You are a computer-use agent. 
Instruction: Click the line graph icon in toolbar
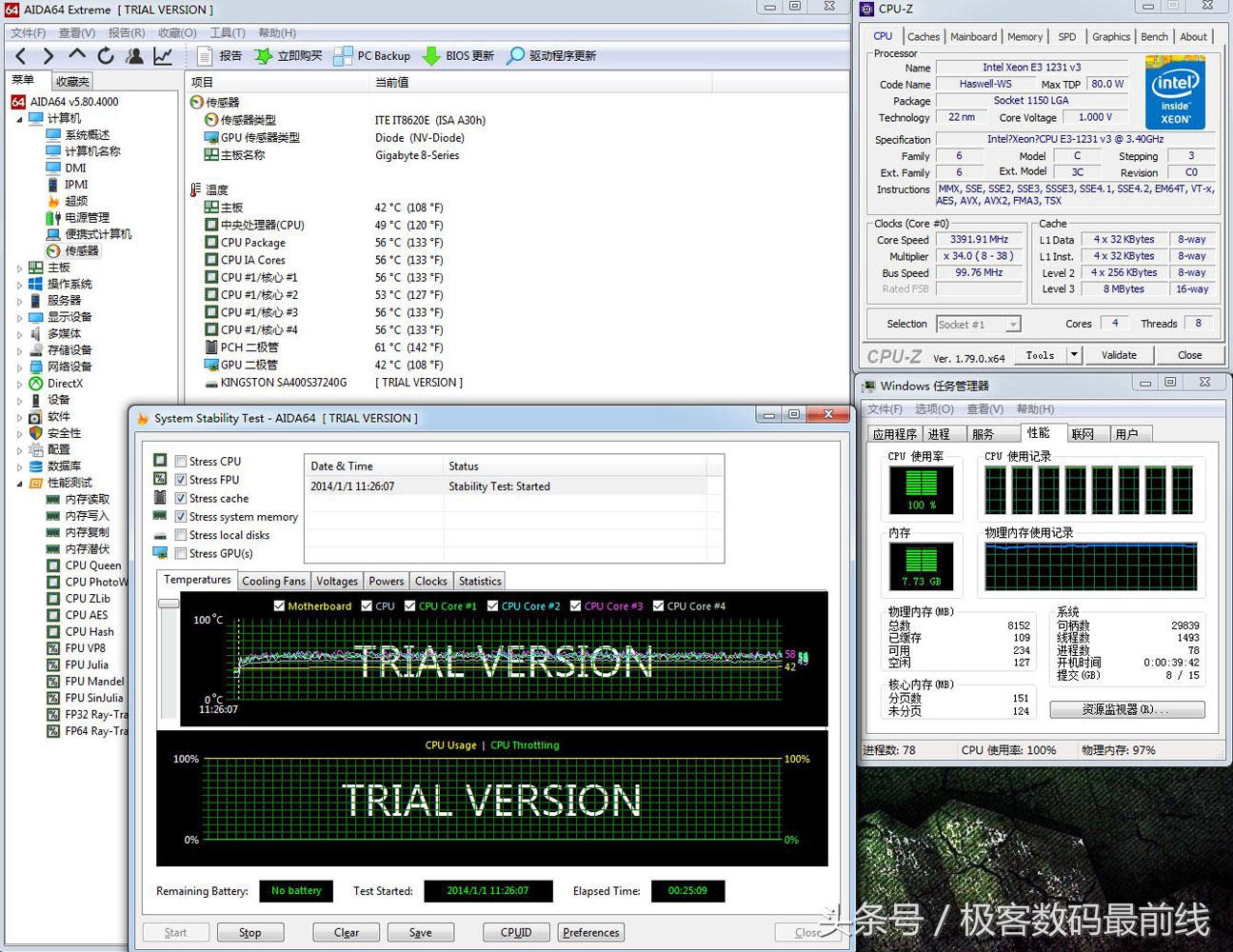click(163, 56)
